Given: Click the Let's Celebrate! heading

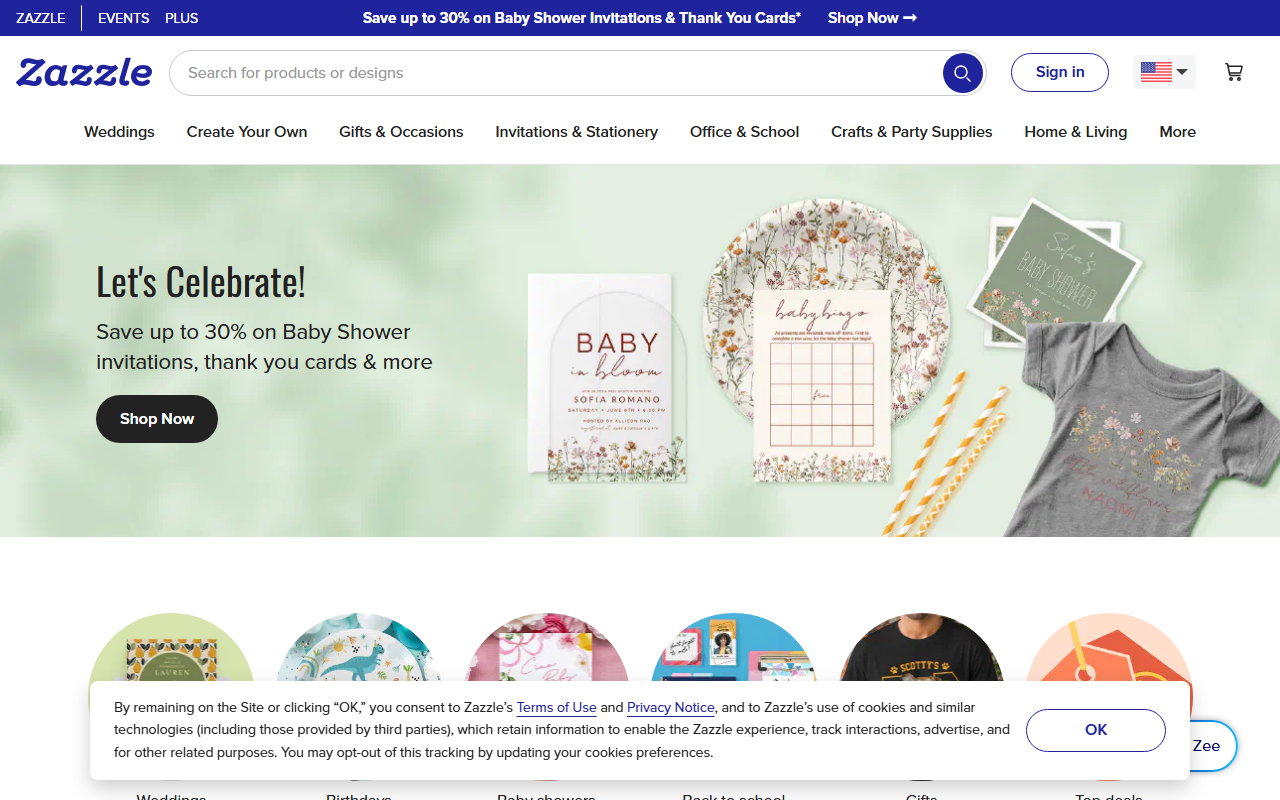Looking at the screenshot, I should coord(201,282).
